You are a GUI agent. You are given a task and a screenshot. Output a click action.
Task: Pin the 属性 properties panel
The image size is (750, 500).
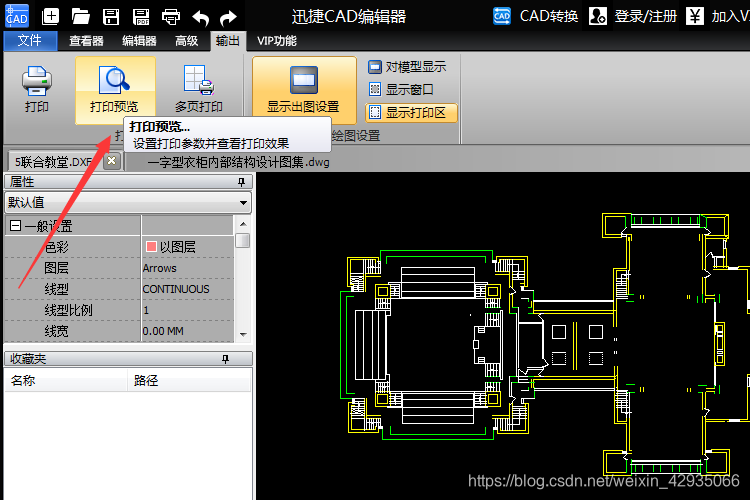coord(242,182)
